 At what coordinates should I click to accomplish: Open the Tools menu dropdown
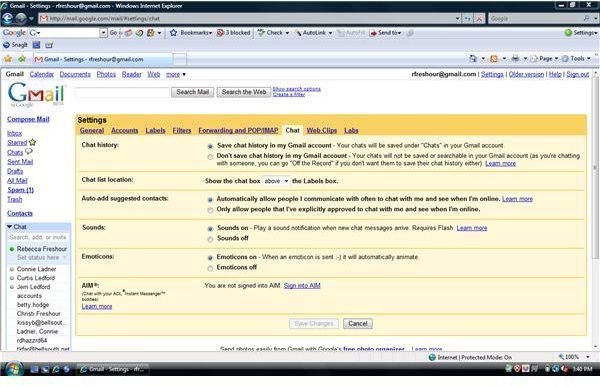576,59
